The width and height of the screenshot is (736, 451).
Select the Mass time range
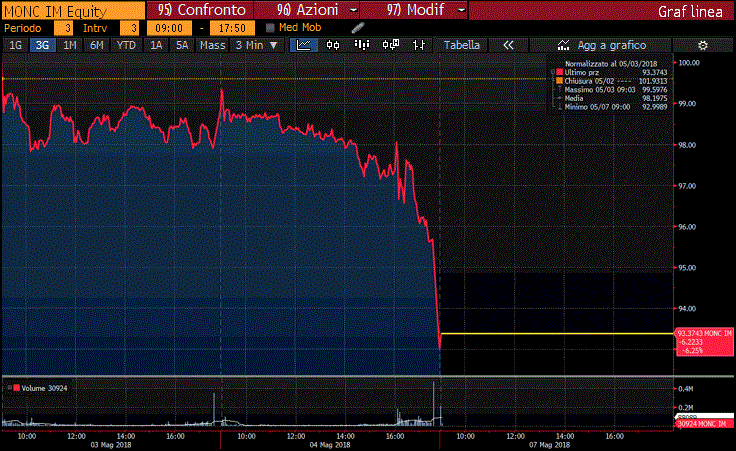click(213, 45)
